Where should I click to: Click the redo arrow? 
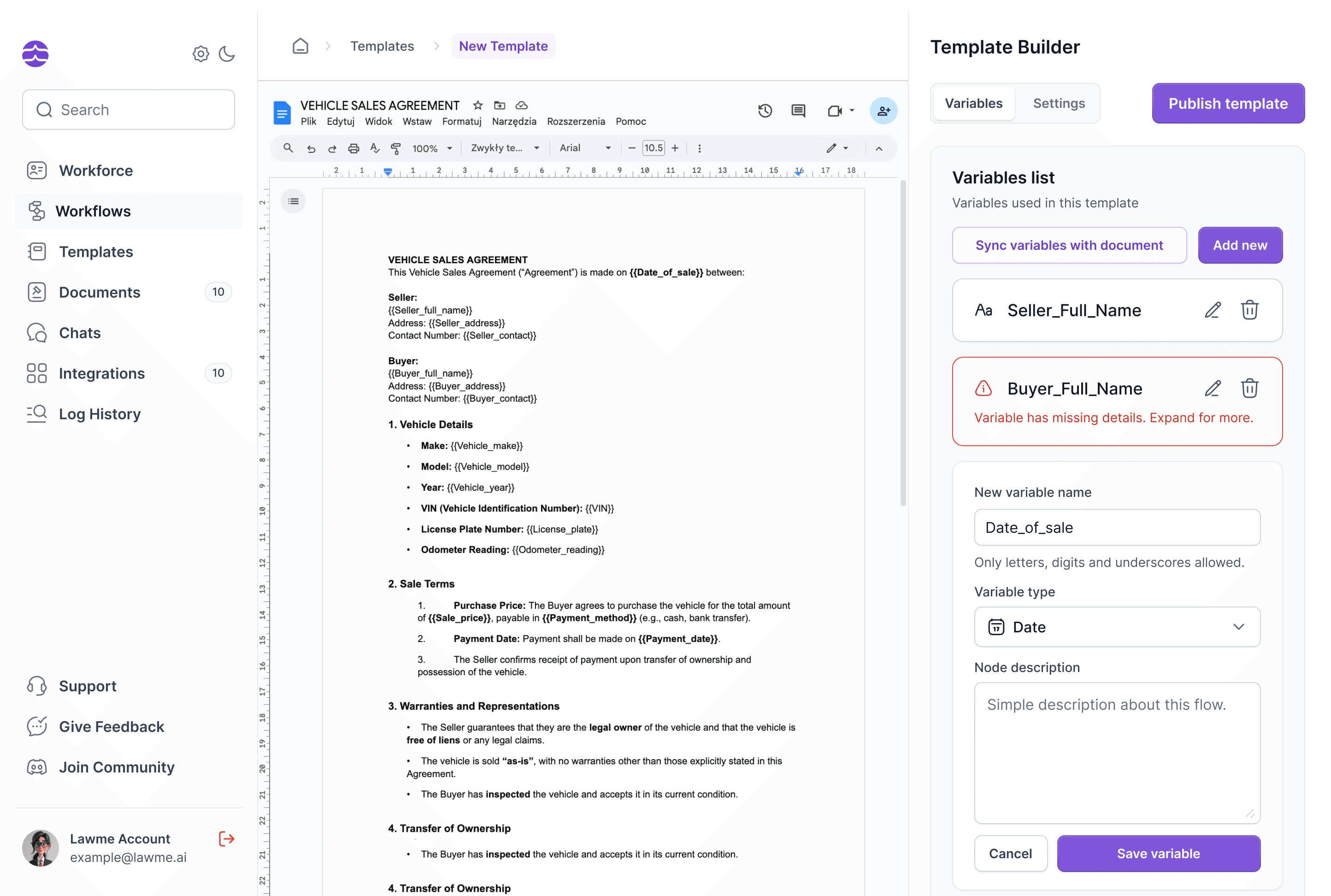332,148
